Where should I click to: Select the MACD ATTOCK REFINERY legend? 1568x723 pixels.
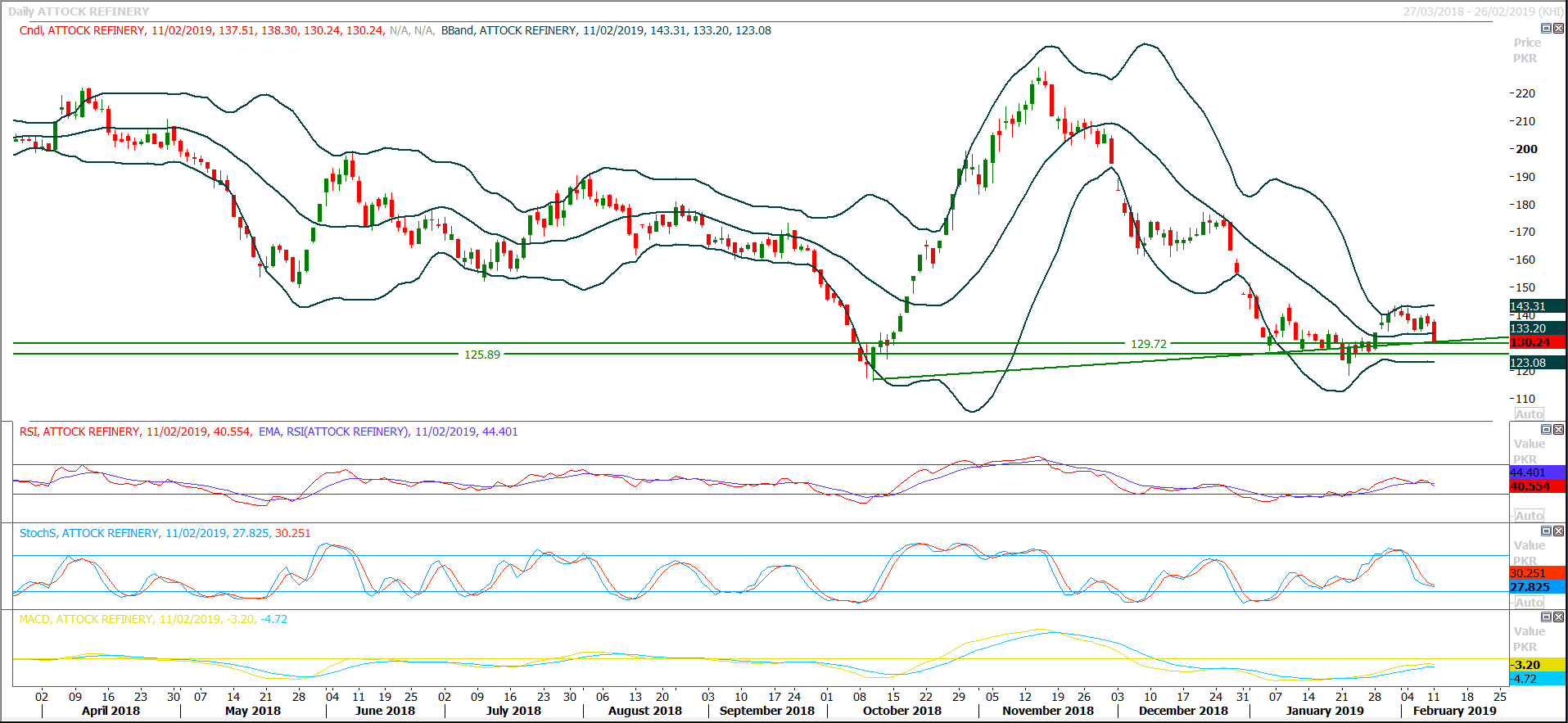(x=154, y=619)
